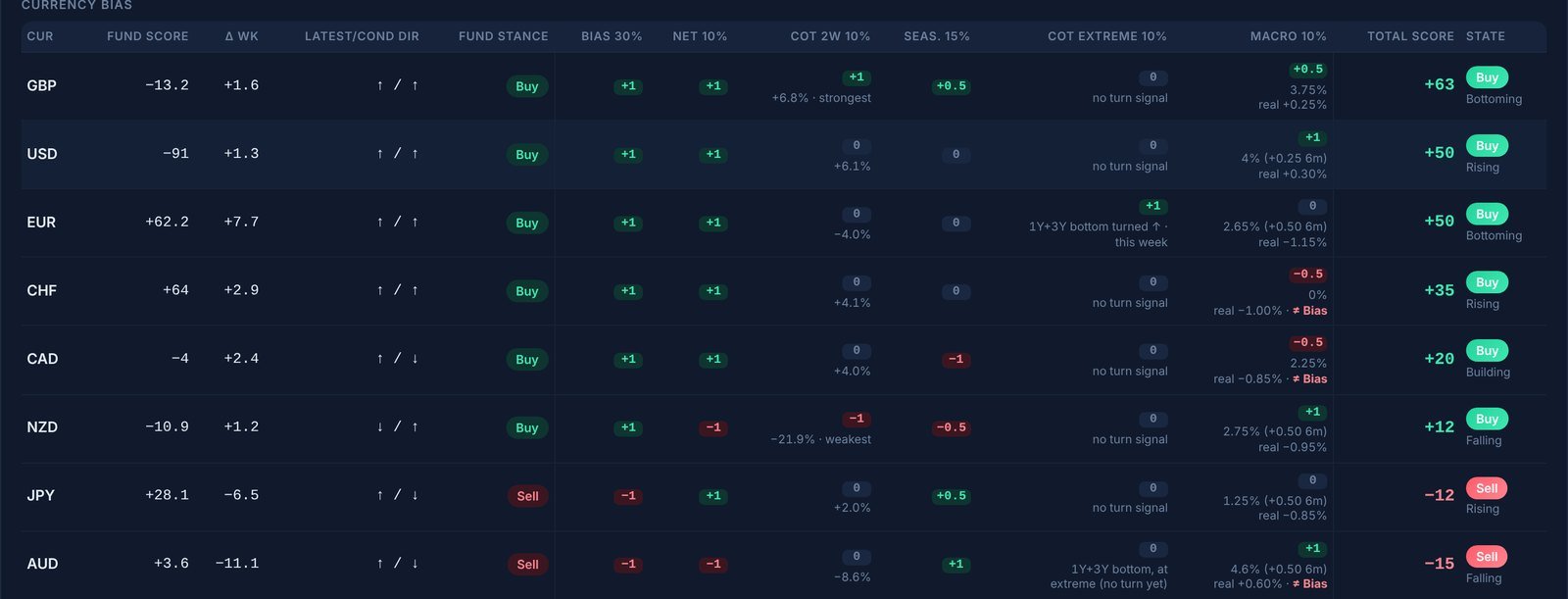Click the TOTAL SCORE column header

click(x=1410, y=36)
